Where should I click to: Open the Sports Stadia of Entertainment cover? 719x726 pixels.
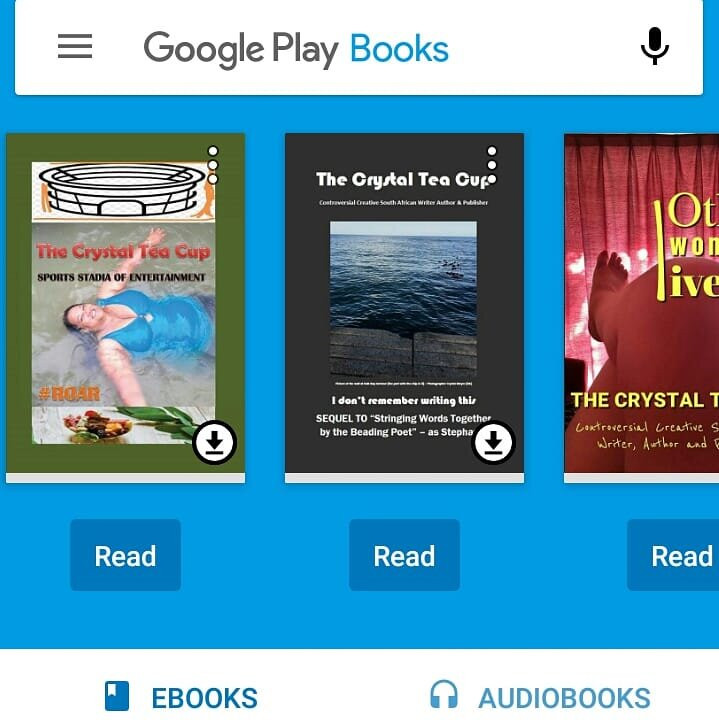pos(125,303)
